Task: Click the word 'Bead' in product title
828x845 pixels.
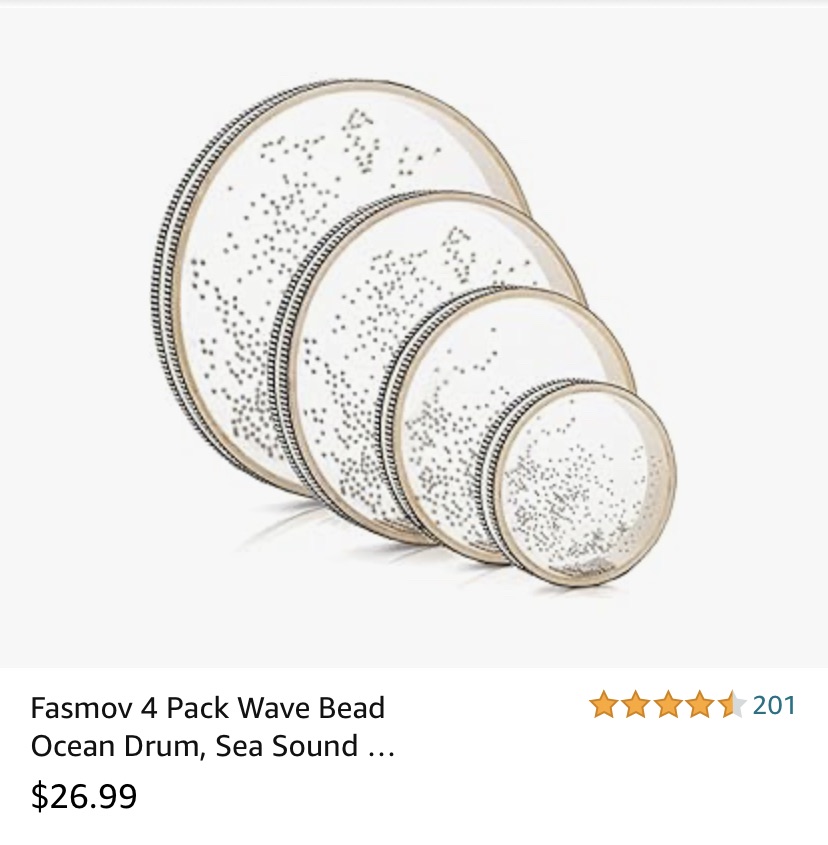Action: point(350,708)
